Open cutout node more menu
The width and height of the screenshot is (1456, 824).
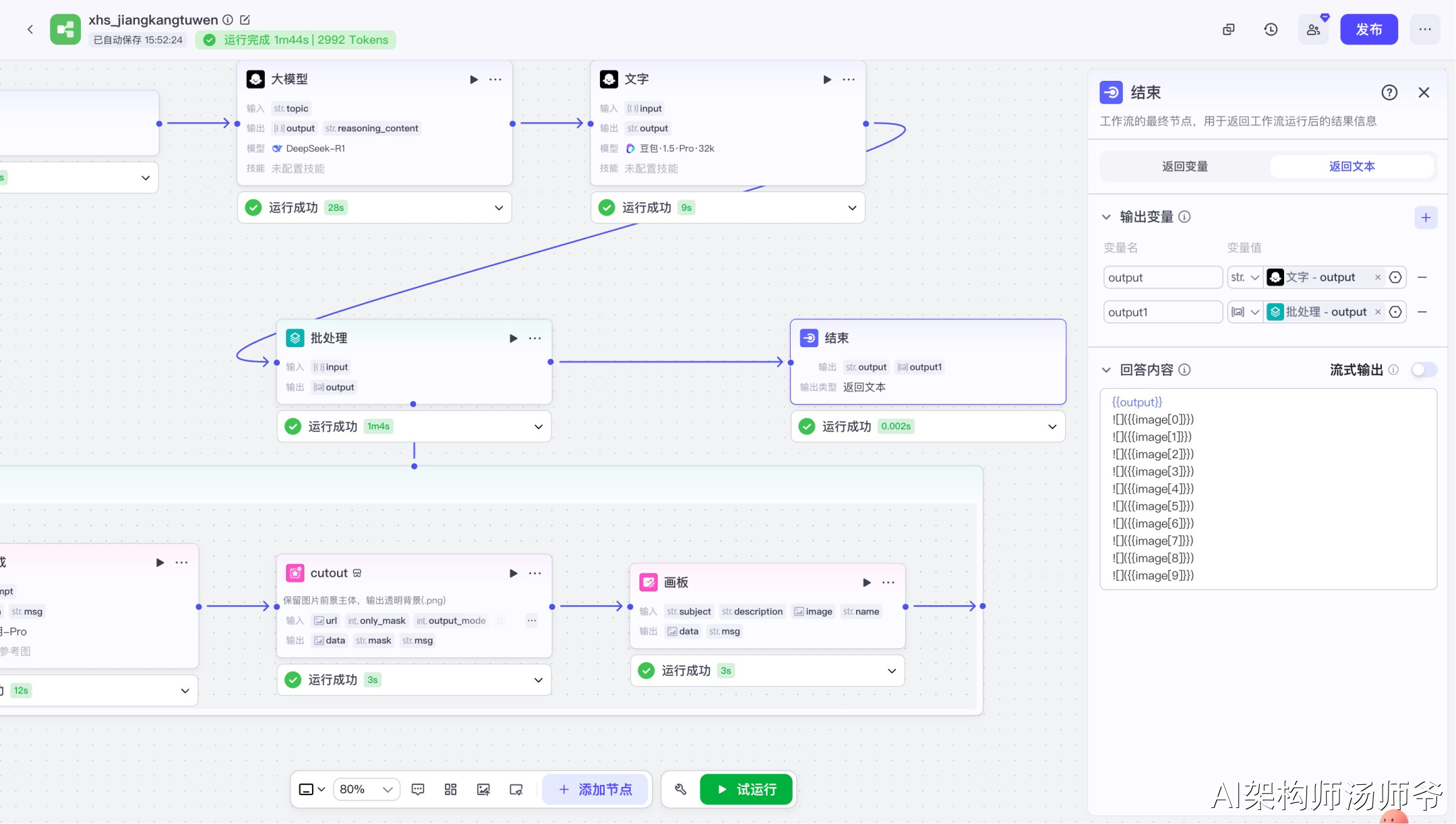pyautogui.click(x=535, y=573)
